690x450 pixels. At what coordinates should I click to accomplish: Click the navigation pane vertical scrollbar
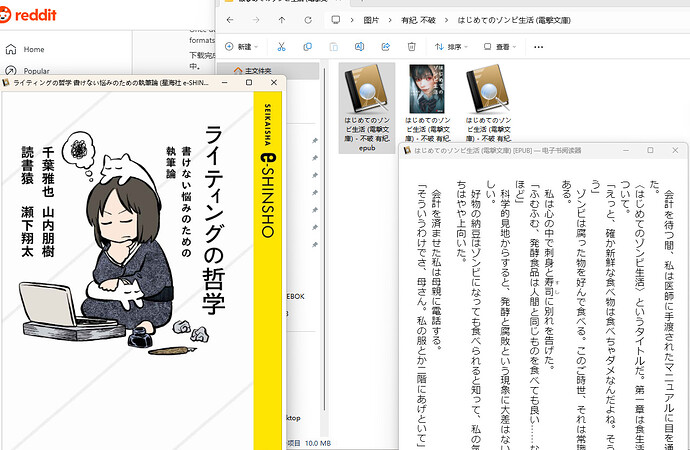pos(325,238)
